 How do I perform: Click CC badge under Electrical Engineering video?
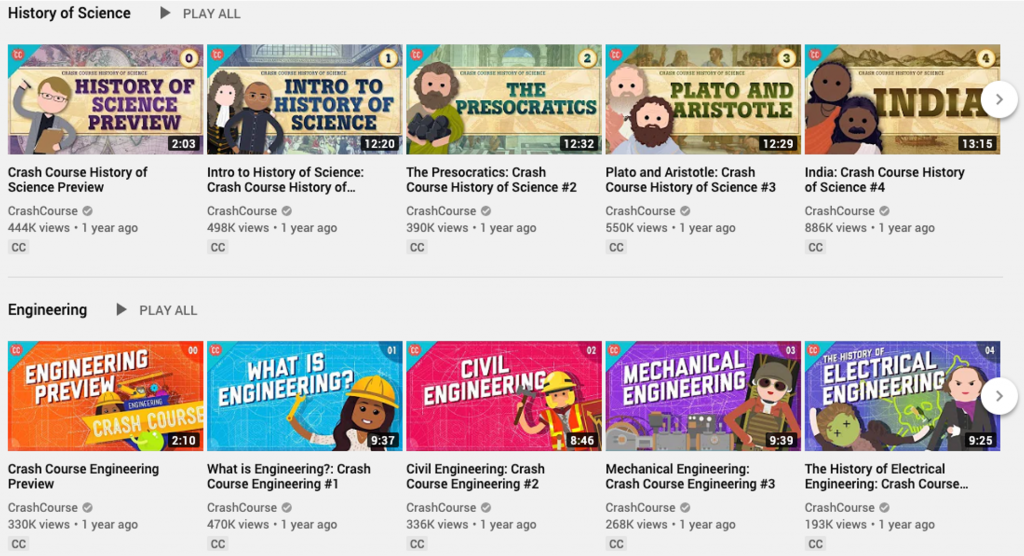(x=815, y=544)
